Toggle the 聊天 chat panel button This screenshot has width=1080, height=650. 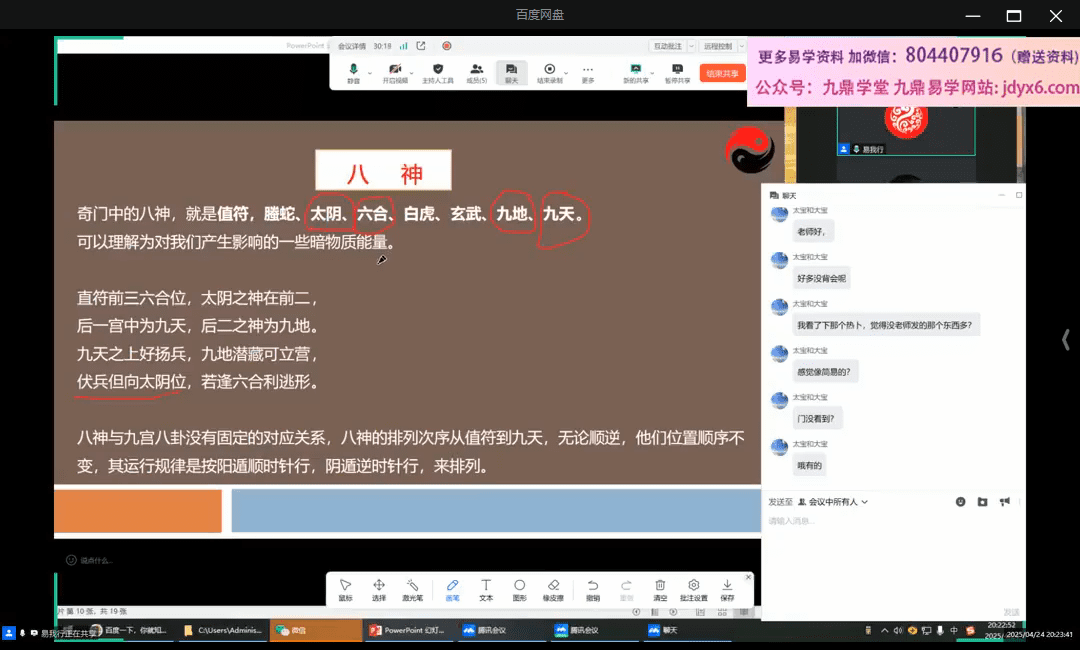[x=511, y=73]
